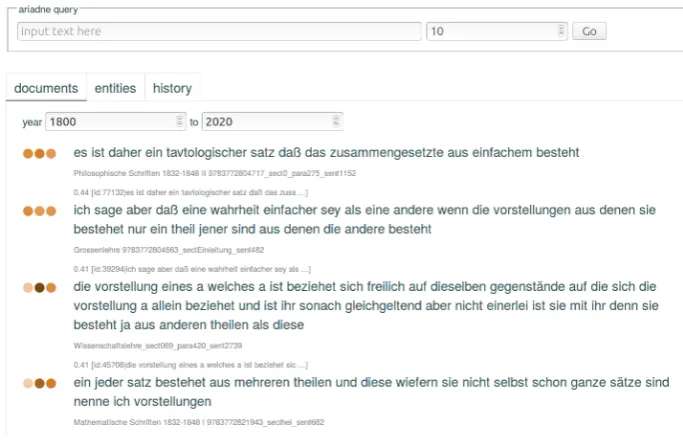Use the stepper on the 2020 year field
The height and width of the screenshot is (440, 683).
[336, 121]
